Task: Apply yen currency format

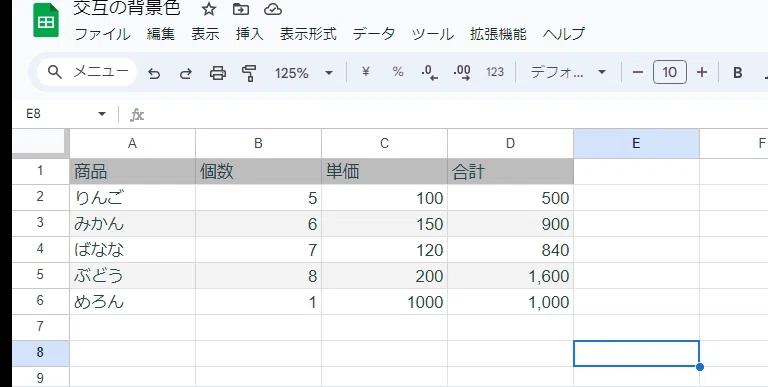Action: click(x=365, y=73)
